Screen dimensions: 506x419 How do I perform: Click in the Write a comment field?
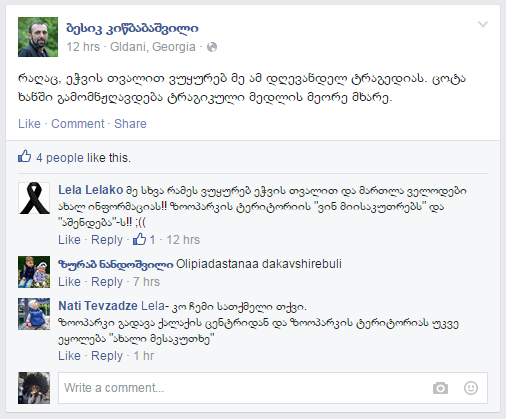[273, 388]
